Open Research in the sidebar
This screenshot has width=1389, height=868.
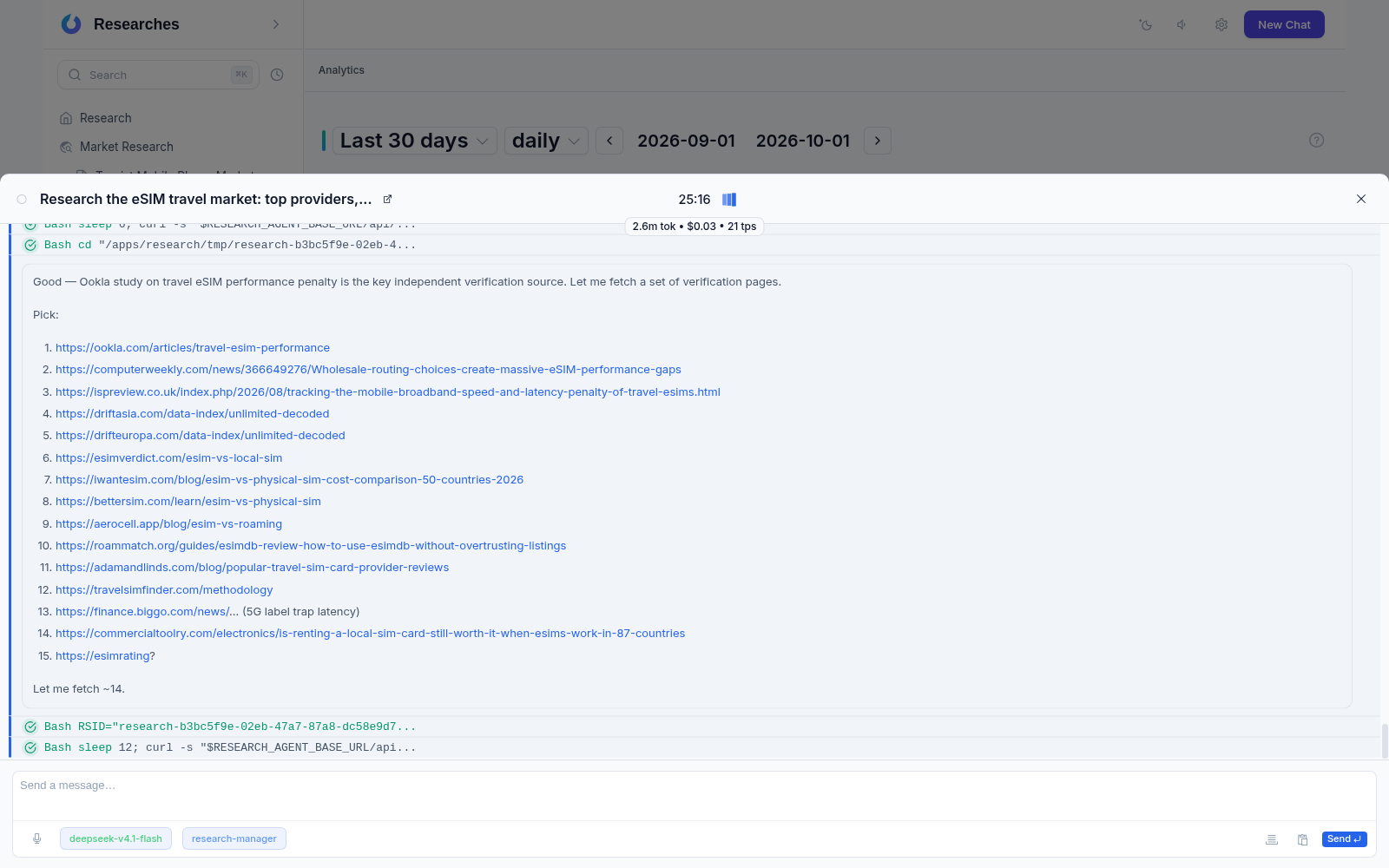click(106, 118)
